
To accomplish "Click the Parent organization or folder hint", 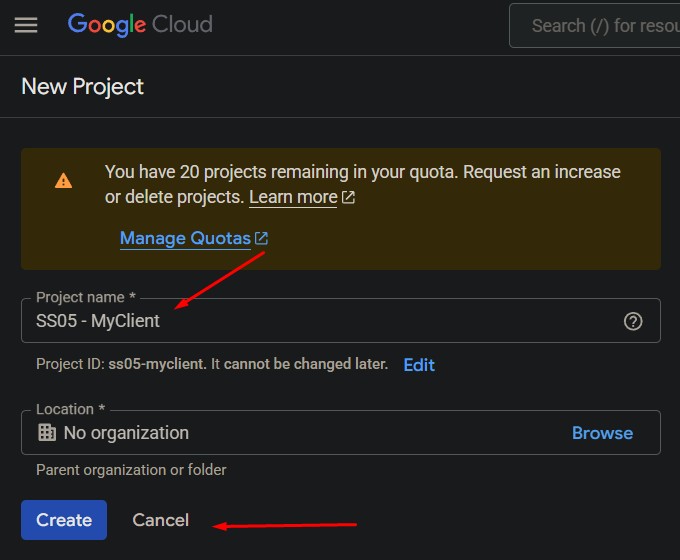I will [131, 470].
